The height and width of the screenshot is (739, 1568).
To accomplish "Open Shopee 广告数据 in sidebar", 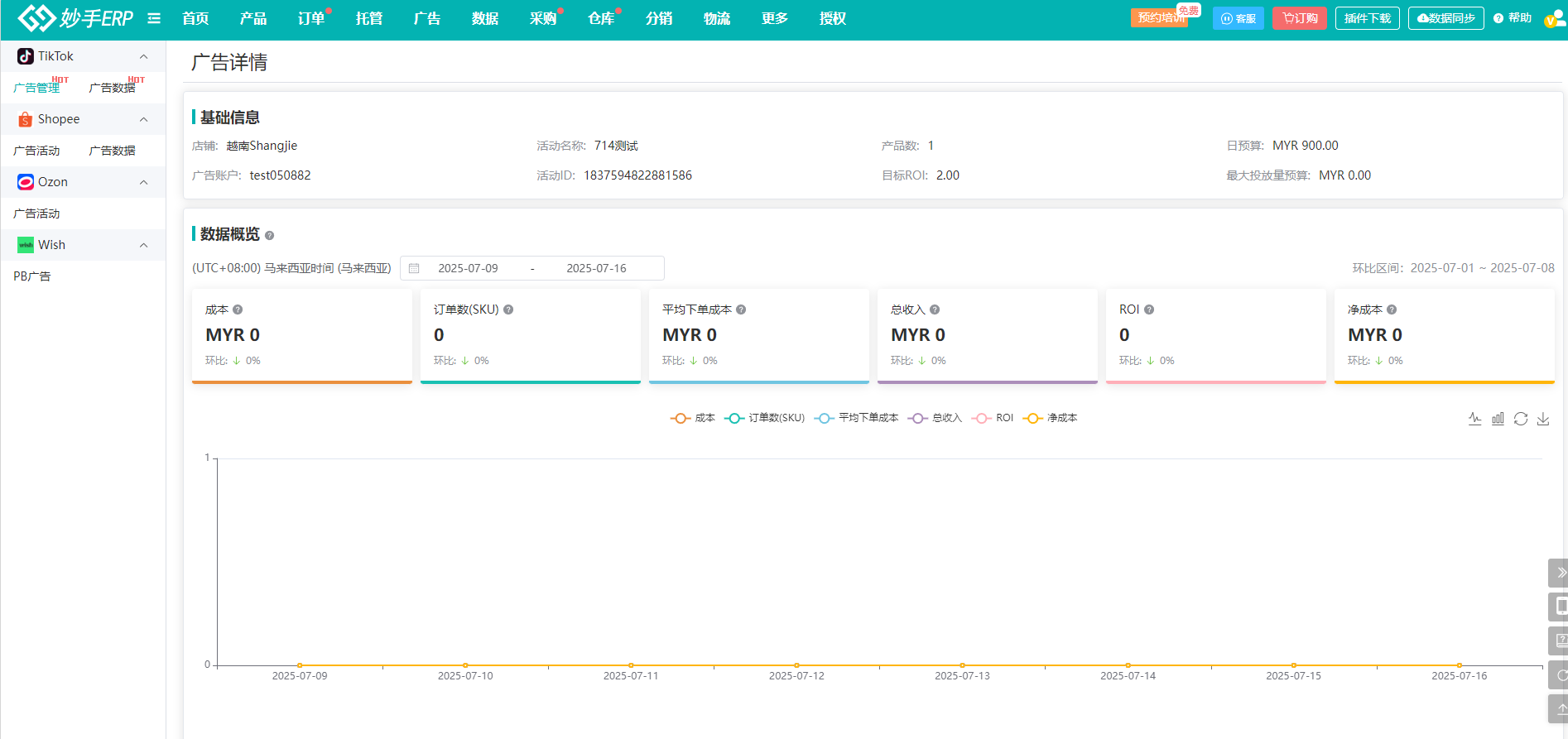I will tap(112, 151).
